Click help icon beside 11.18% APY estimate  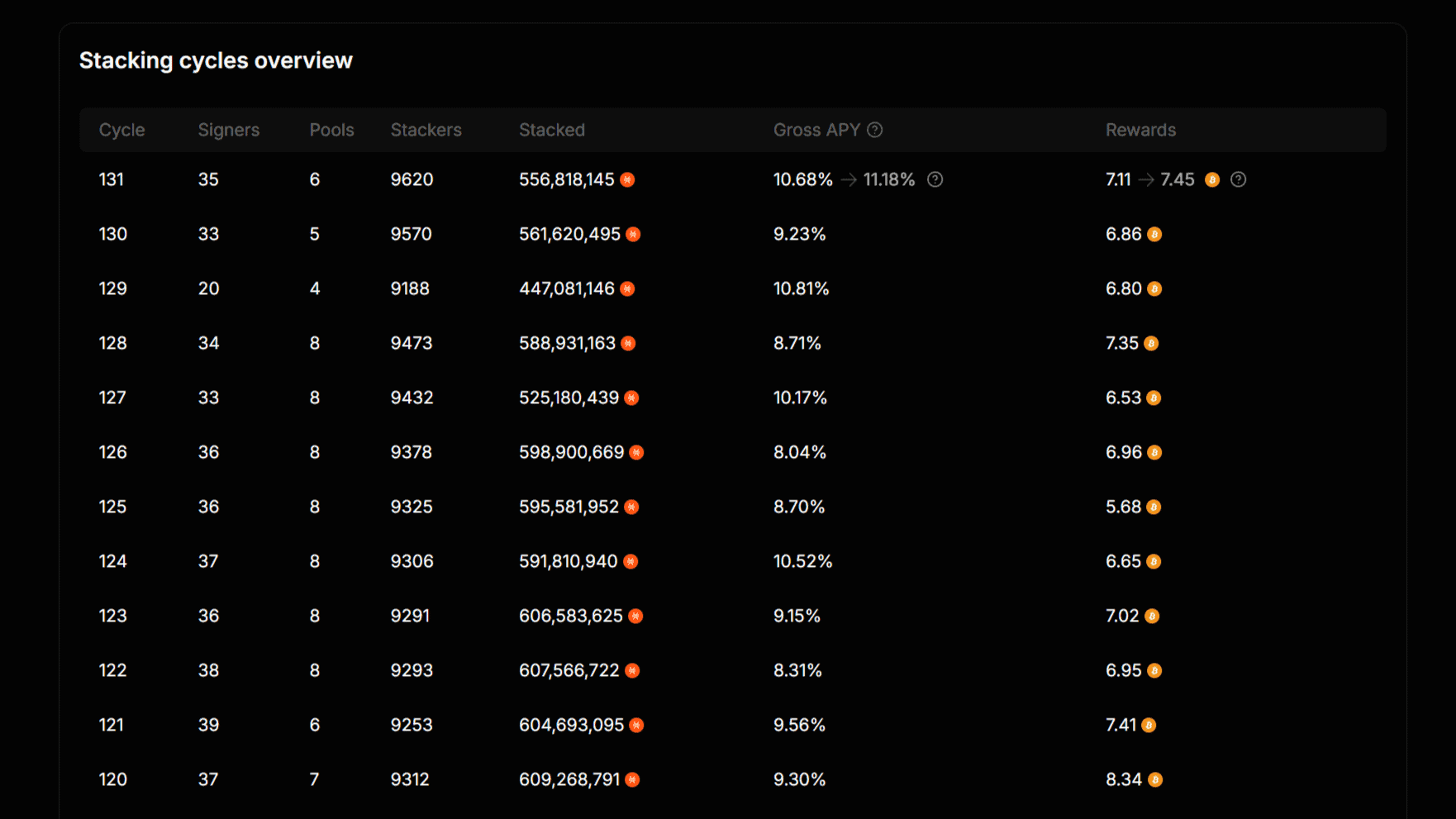[935, 179]
